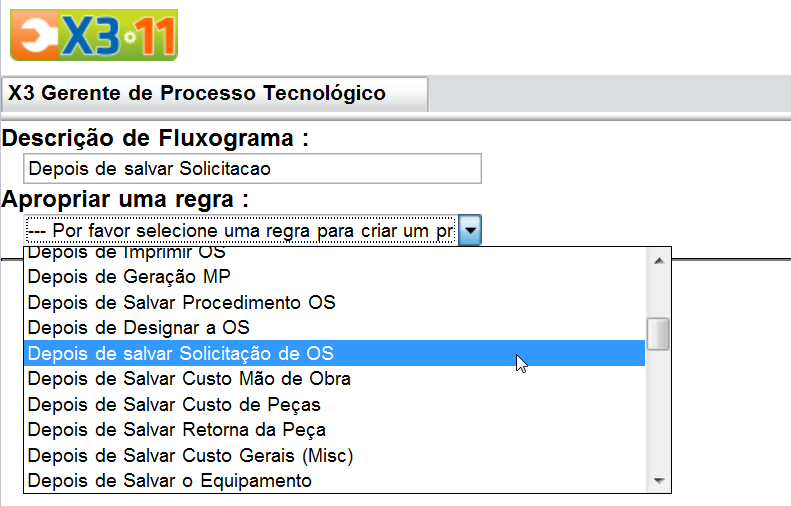Click the list scrollbar down arrow

click(658, 480)
